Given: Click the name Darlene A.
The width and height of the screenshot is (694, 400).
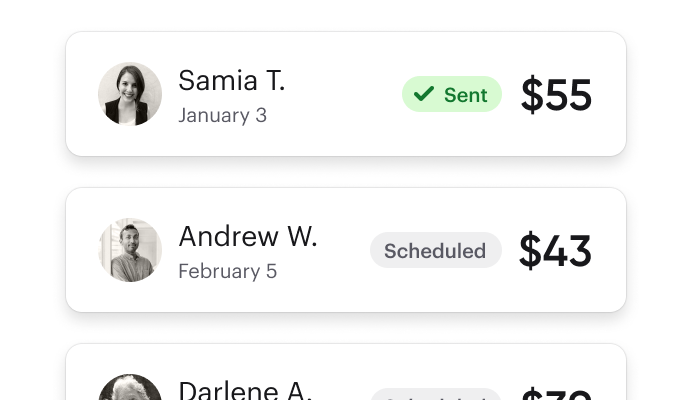Looking at the screenshot, I should tap(245, 390).
